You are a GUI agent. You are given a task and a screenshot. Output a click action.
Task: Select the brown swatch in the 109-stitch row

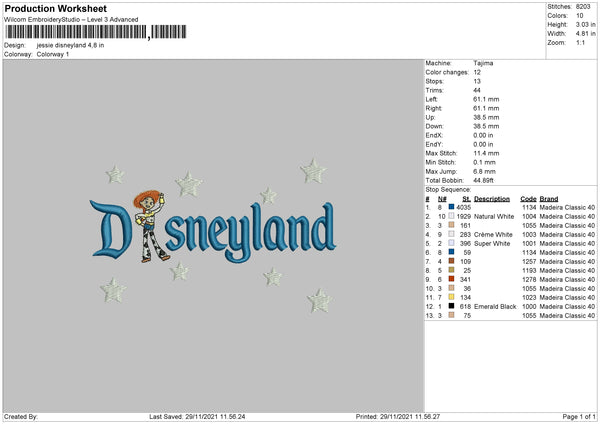click(451, 261)
